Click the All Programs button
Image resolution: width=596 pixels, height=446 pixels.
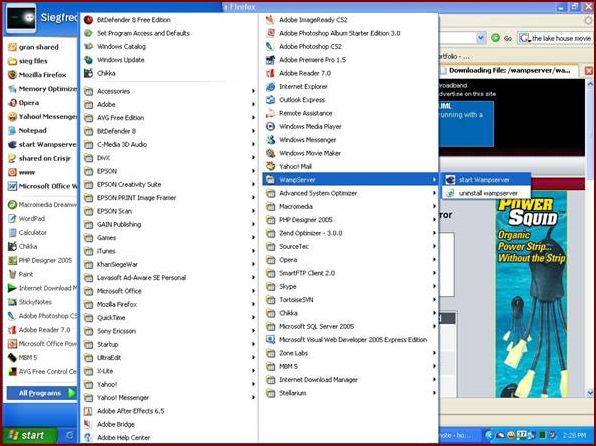(x=41, y=393)
